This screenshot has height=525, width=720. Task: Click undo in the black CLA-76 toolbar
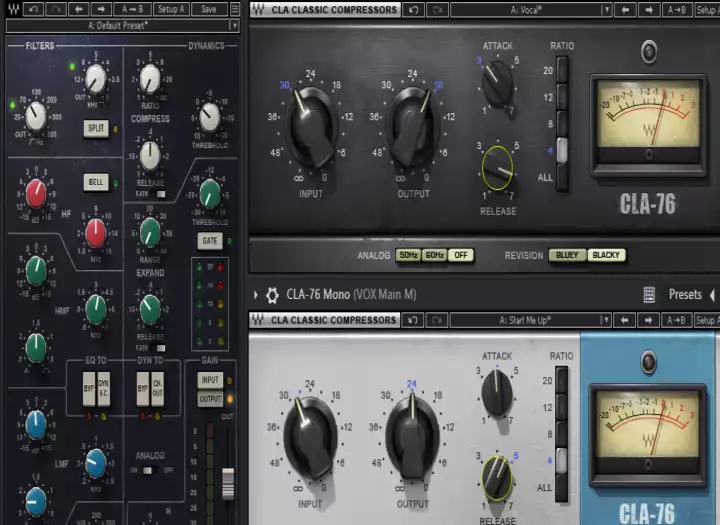point(413,10)
